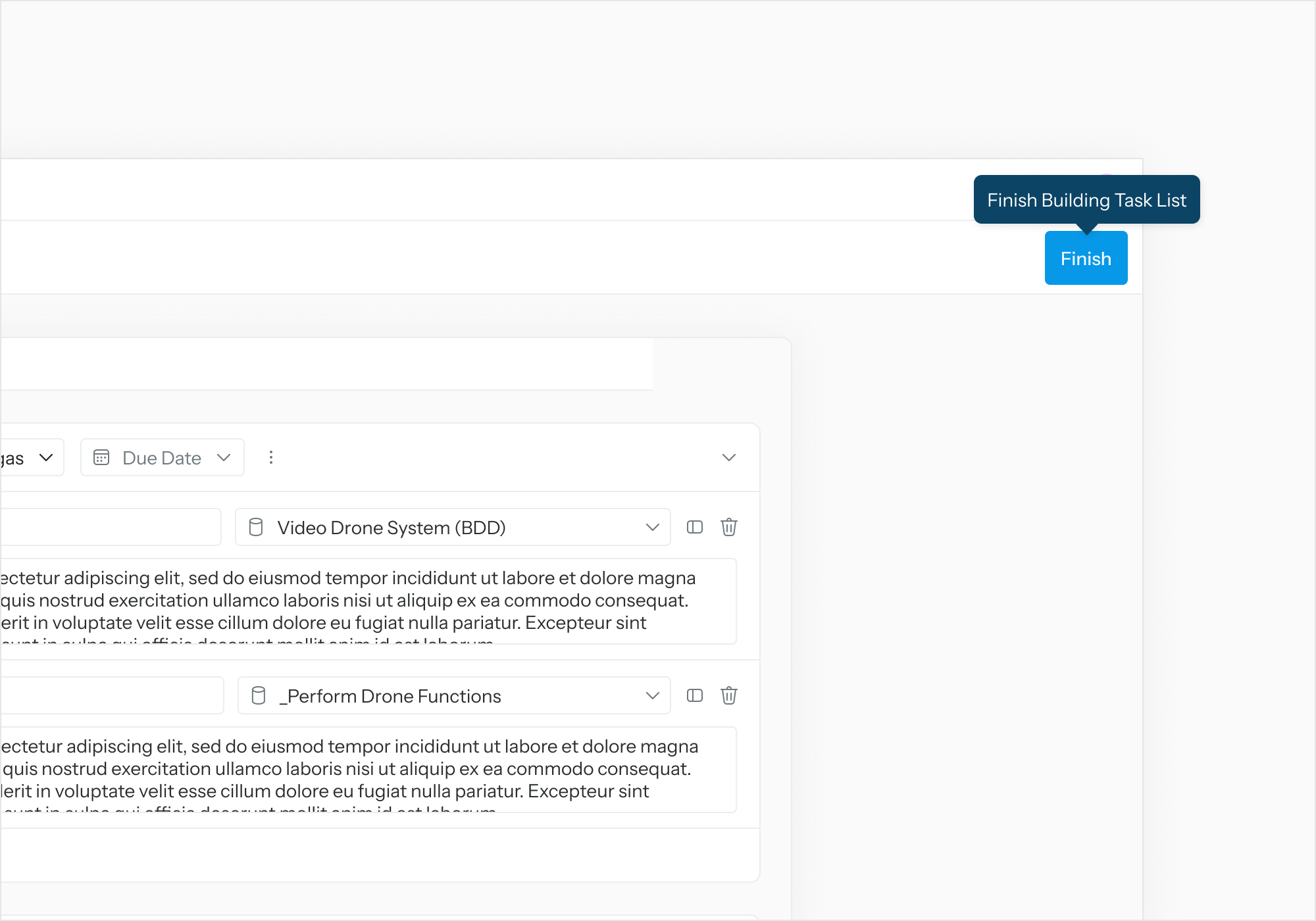1316x921 pixels.
Task: Click the task name field above Video Drone row
Action: point(111,528)
